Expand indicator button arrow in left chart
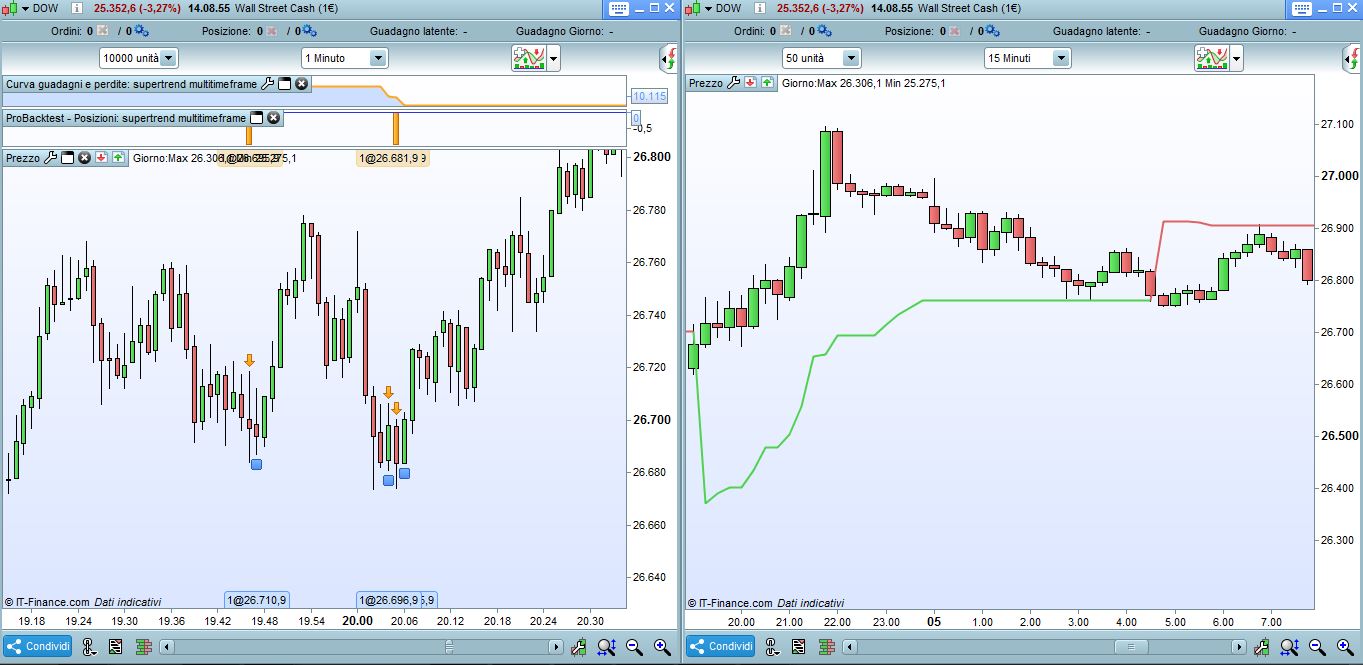This screenshot has height=665, width=1363. pyautogui.click(x=553, y=58)
